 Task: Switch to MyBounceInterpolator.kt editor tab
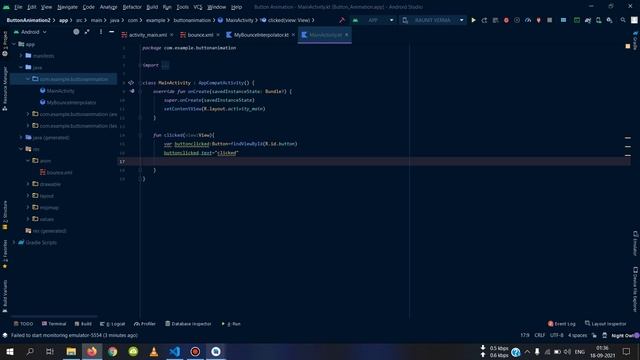pyautogui.click(x=260, y=35)
